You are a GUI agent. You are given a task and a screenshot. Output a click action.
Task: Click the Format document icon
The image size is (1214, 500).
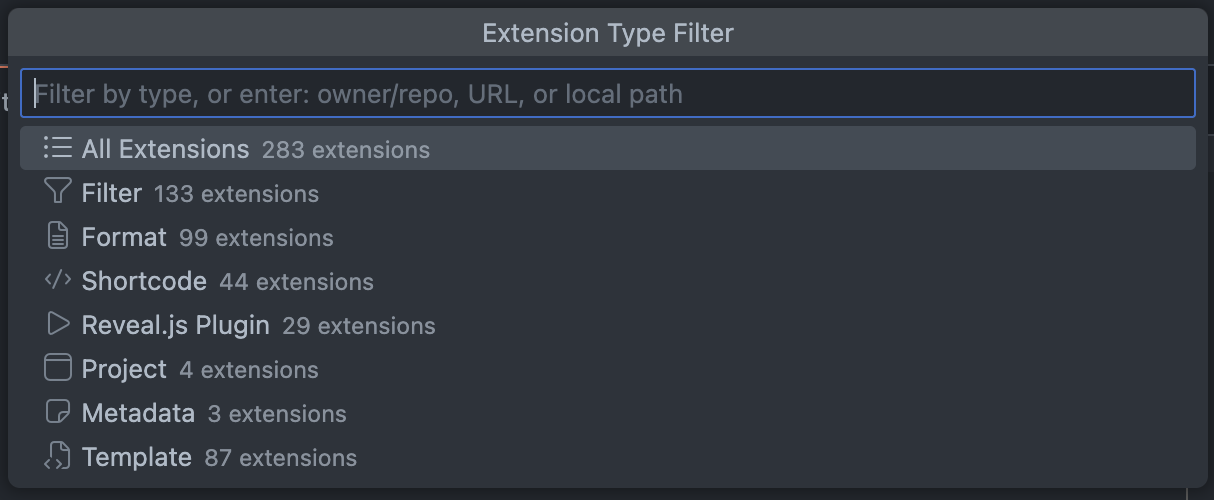58,236
